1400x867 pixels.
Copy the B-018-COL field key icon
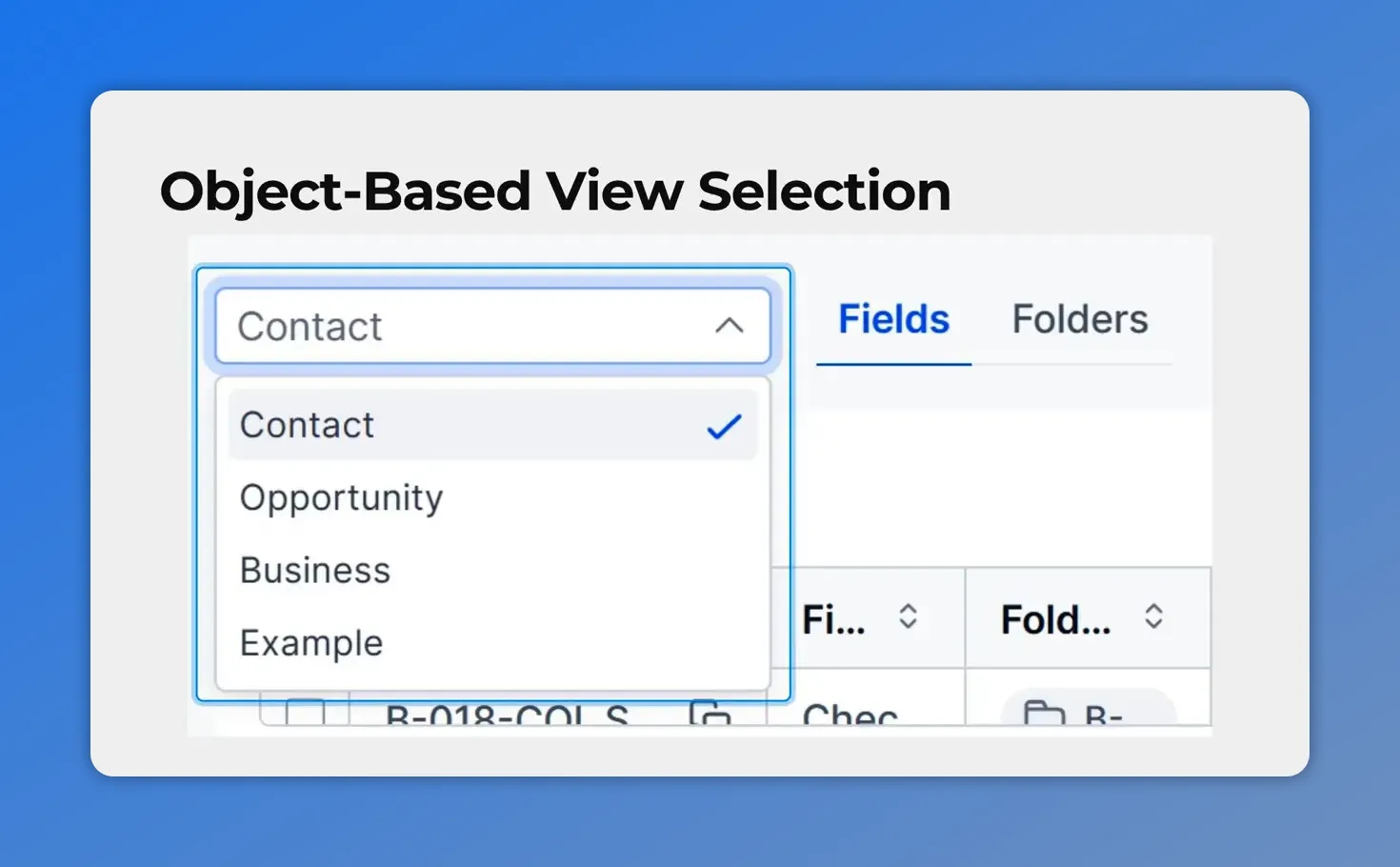[x=710, y=715]
